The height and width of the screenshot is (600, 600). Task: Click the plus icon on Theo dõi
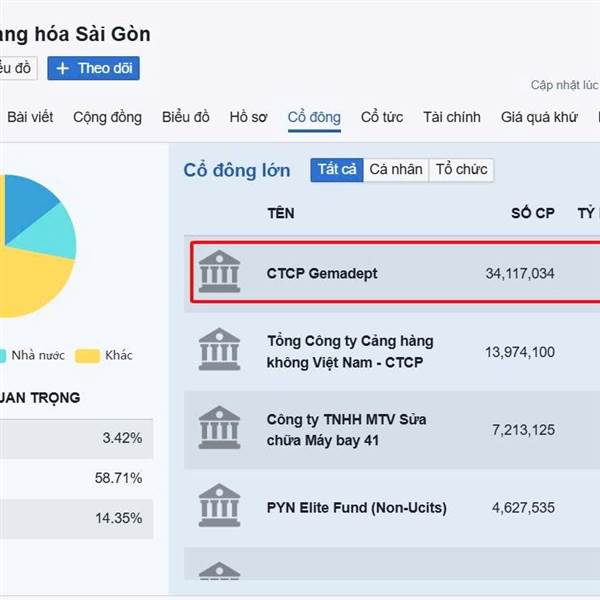pyautogui.click(x=62, y=68)
